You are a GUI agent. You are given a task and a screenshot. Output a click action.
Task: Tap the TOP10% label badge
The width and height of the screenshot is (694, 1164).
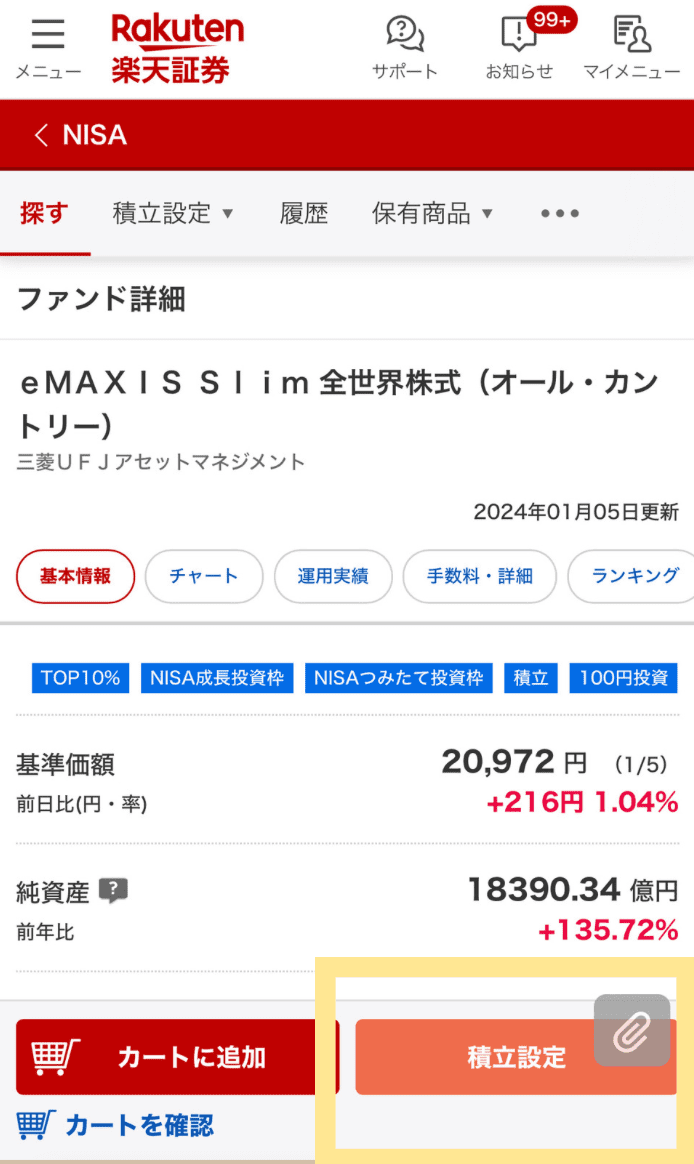(79, 677)
